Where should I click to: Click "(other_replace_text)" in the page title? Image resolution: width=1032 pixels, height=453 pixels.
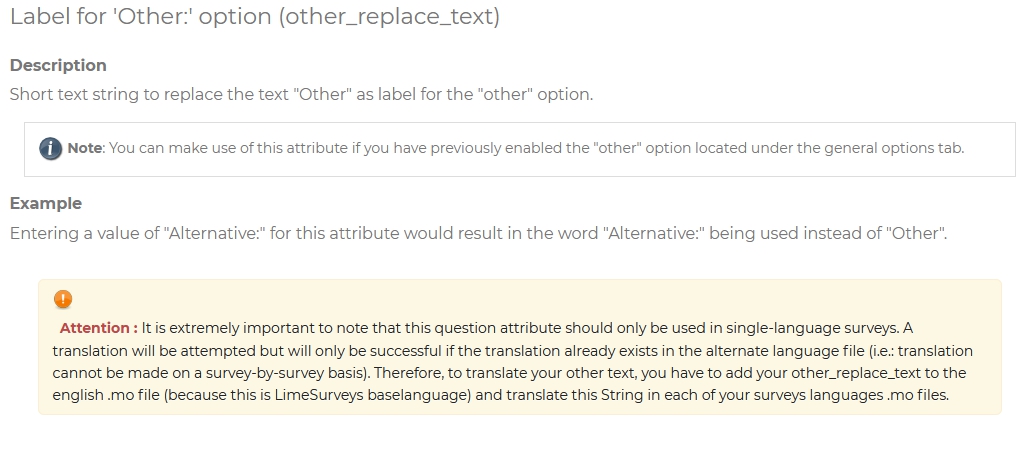[390, 17]
